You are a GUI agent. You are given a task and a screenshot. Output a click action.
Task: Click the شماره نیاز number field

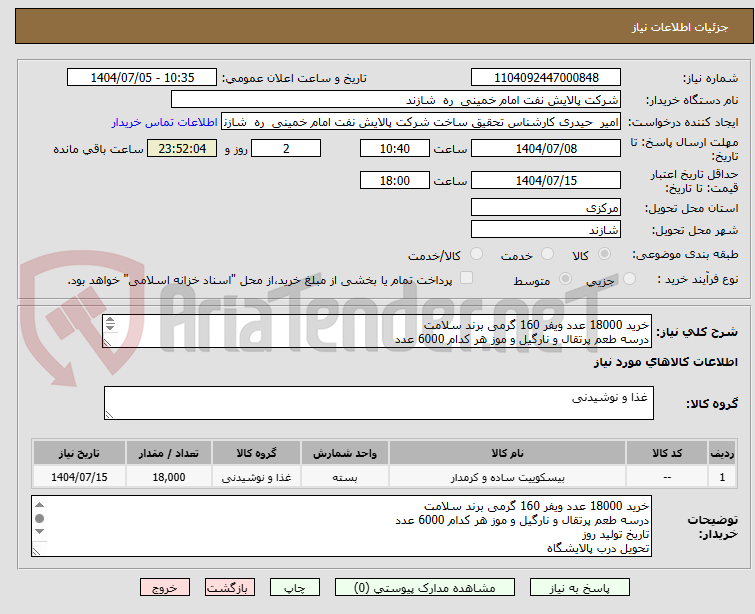tap(546, 78)
